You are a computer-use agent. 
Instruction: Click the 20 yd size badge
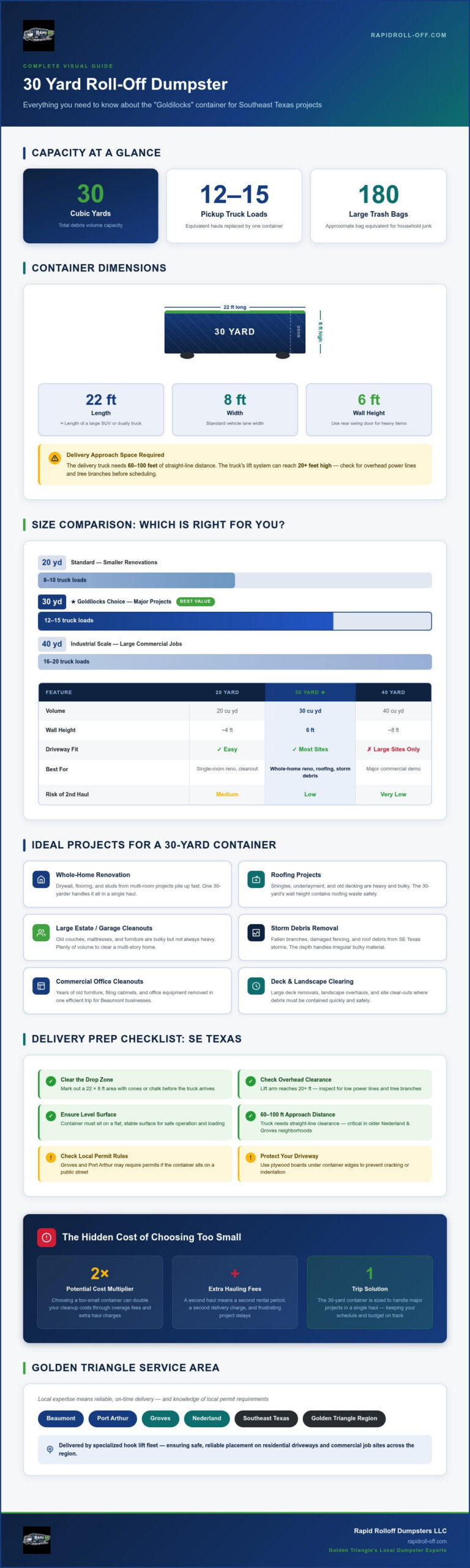coord(52,562)
